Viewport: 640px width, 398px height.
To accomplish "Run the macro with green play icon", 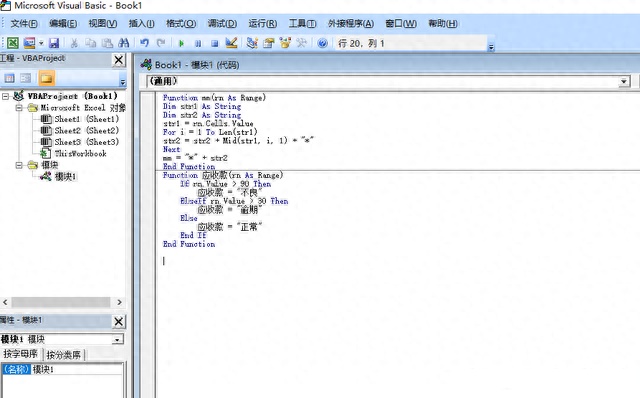I will click(x=181, y=43).
